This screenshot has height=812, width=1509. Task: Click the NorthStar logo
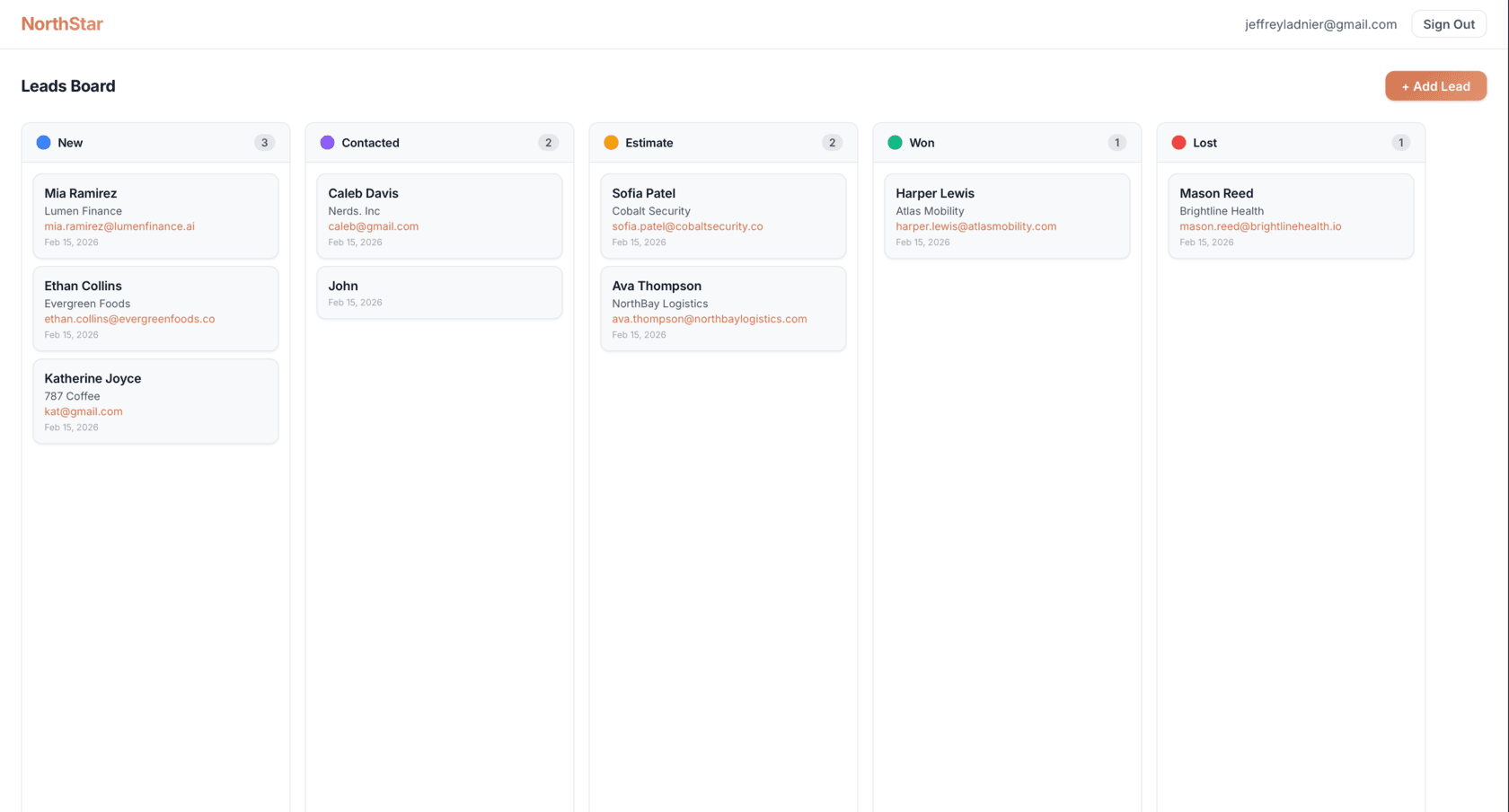point(62,23)
